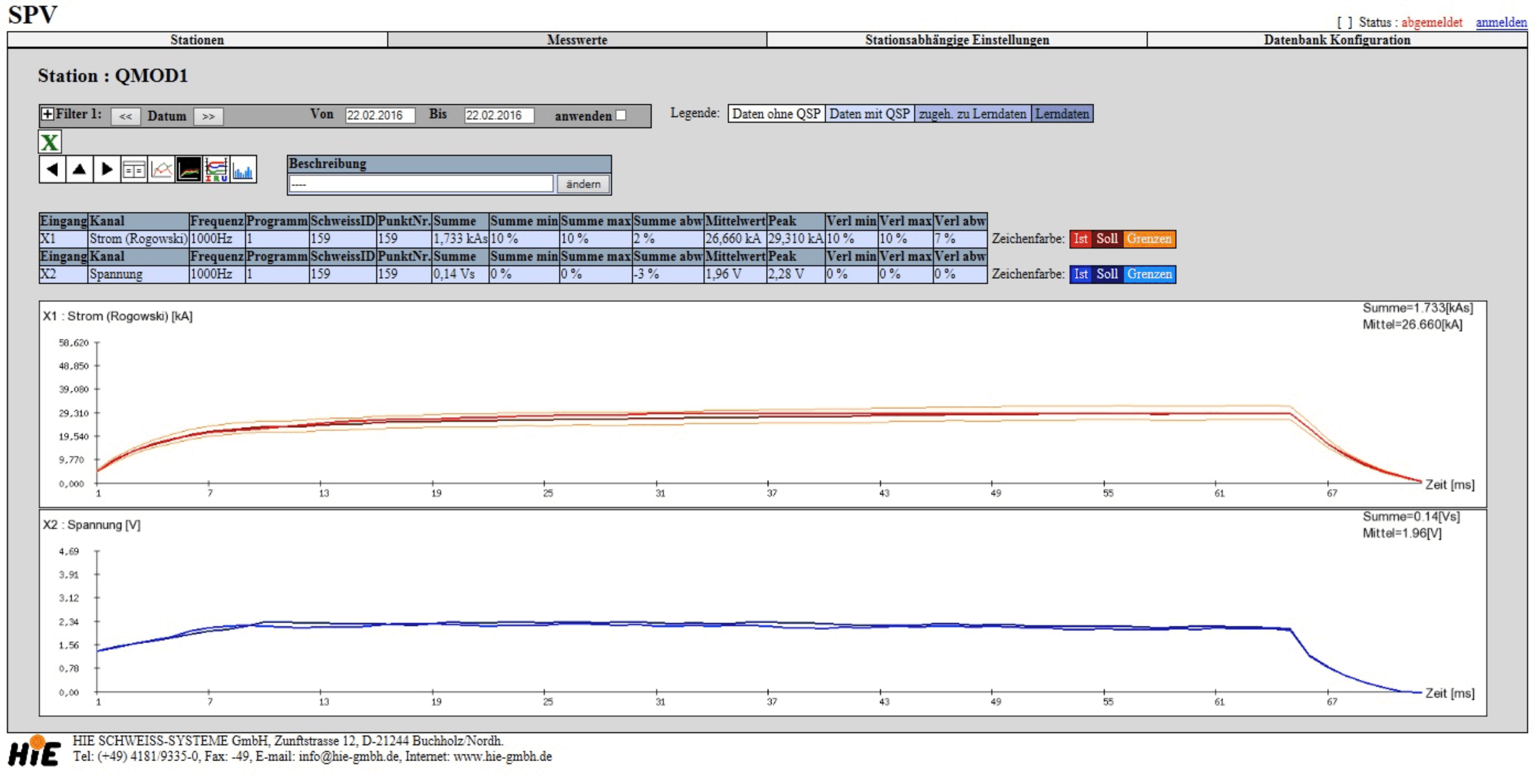Click the 0,14 Vs Summe cell
The image size is (1535, 784).
pos(460,274)
